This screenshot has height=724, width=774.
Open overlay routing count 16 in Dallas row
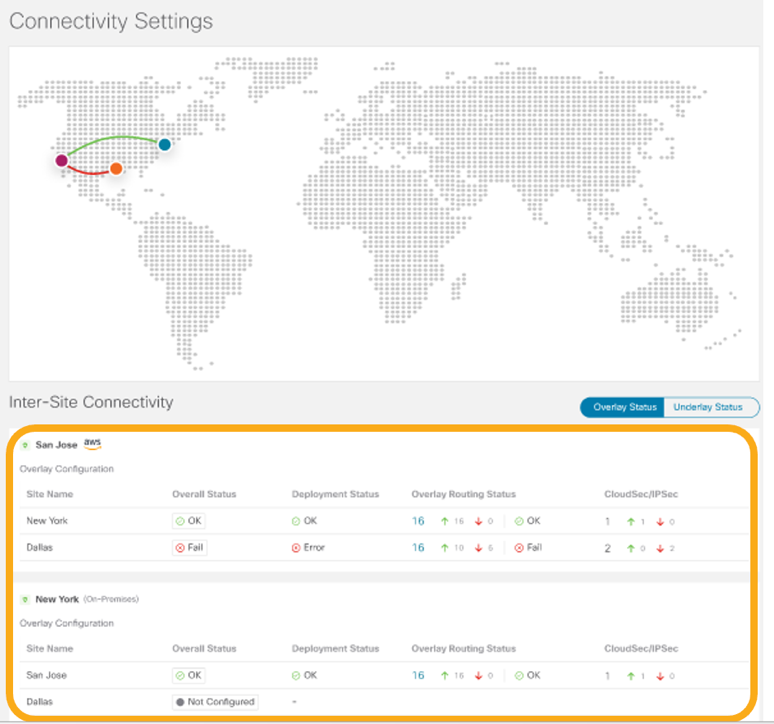(x=418, y=548)
